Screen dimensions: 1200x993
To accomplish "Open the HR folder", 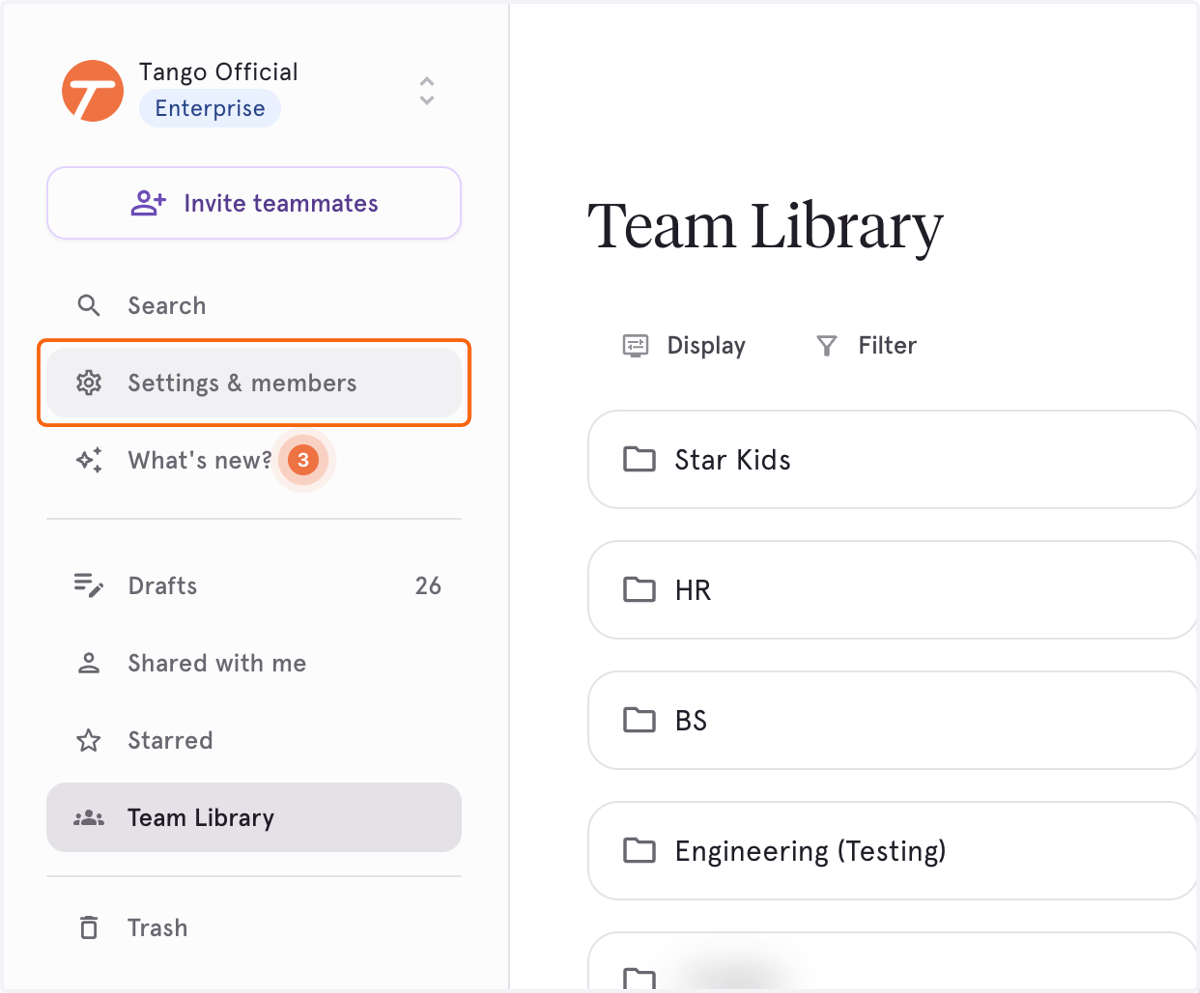I will point(893,590).
